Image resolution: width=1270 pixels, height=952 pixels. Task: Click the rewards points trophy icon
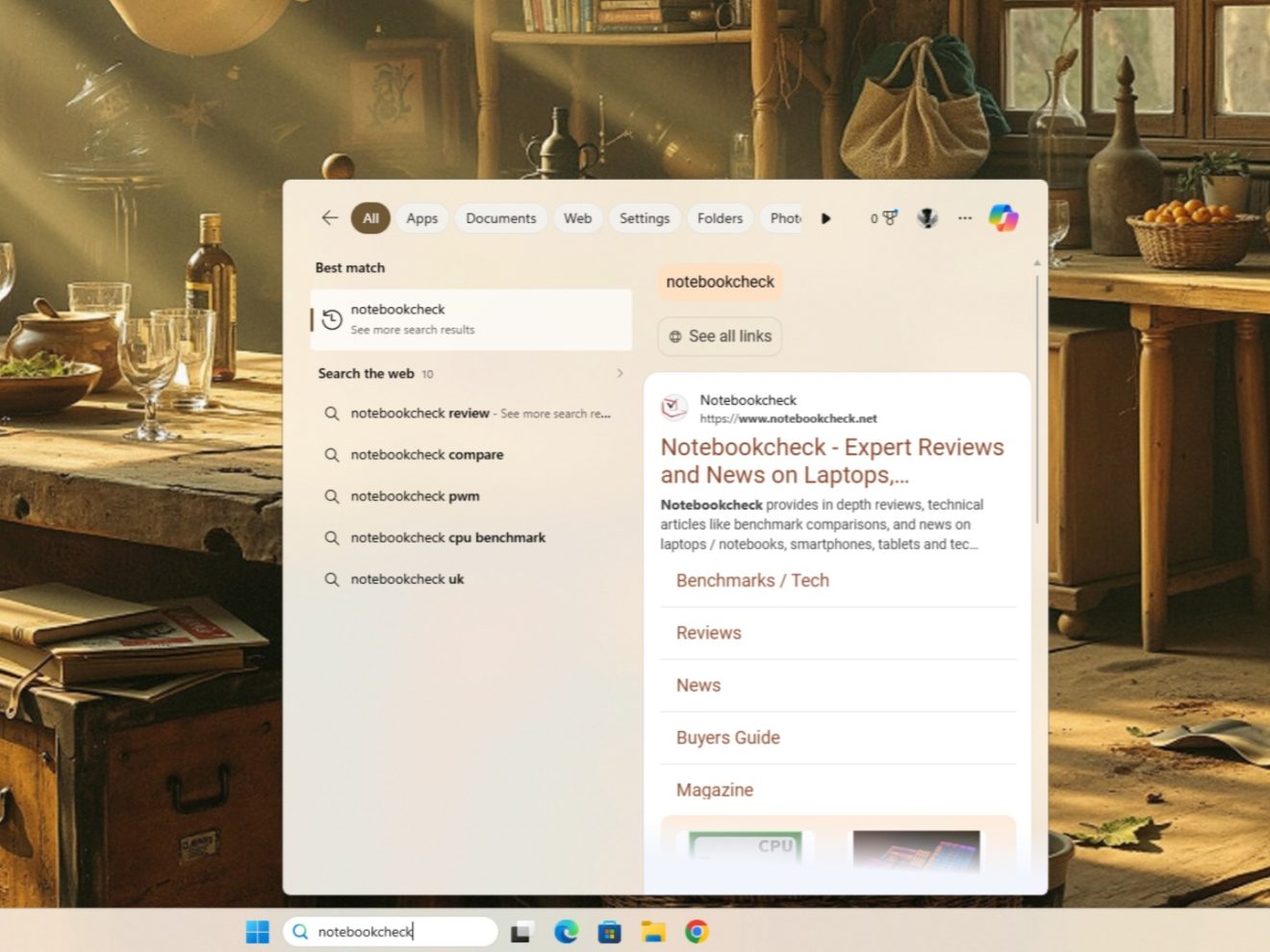pos(884,218)
